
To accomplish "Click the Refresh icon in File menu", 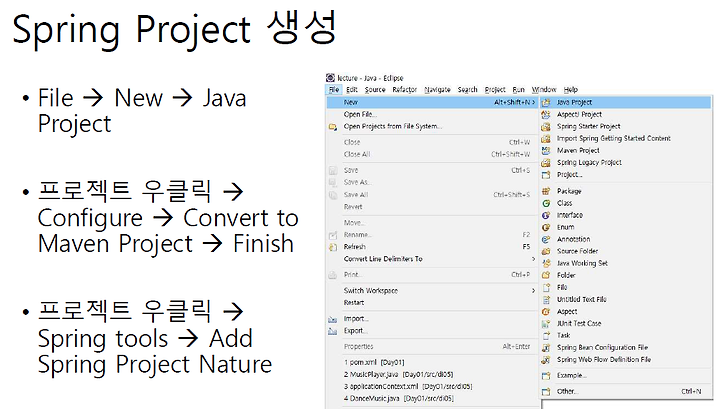I will coord(333,247).
